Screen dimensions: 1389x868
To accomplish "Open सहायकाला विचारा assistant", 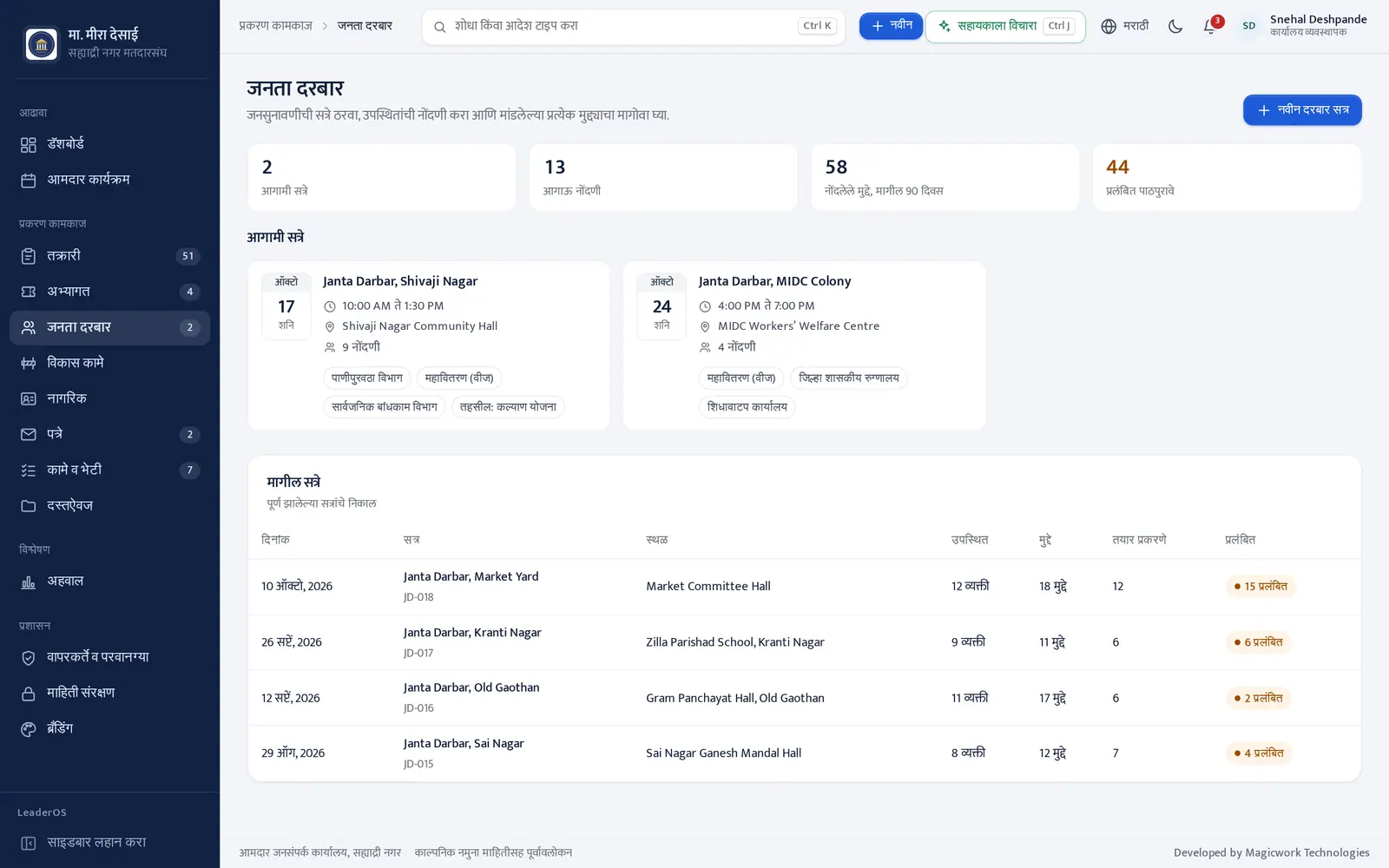I will pos(1005,26).
